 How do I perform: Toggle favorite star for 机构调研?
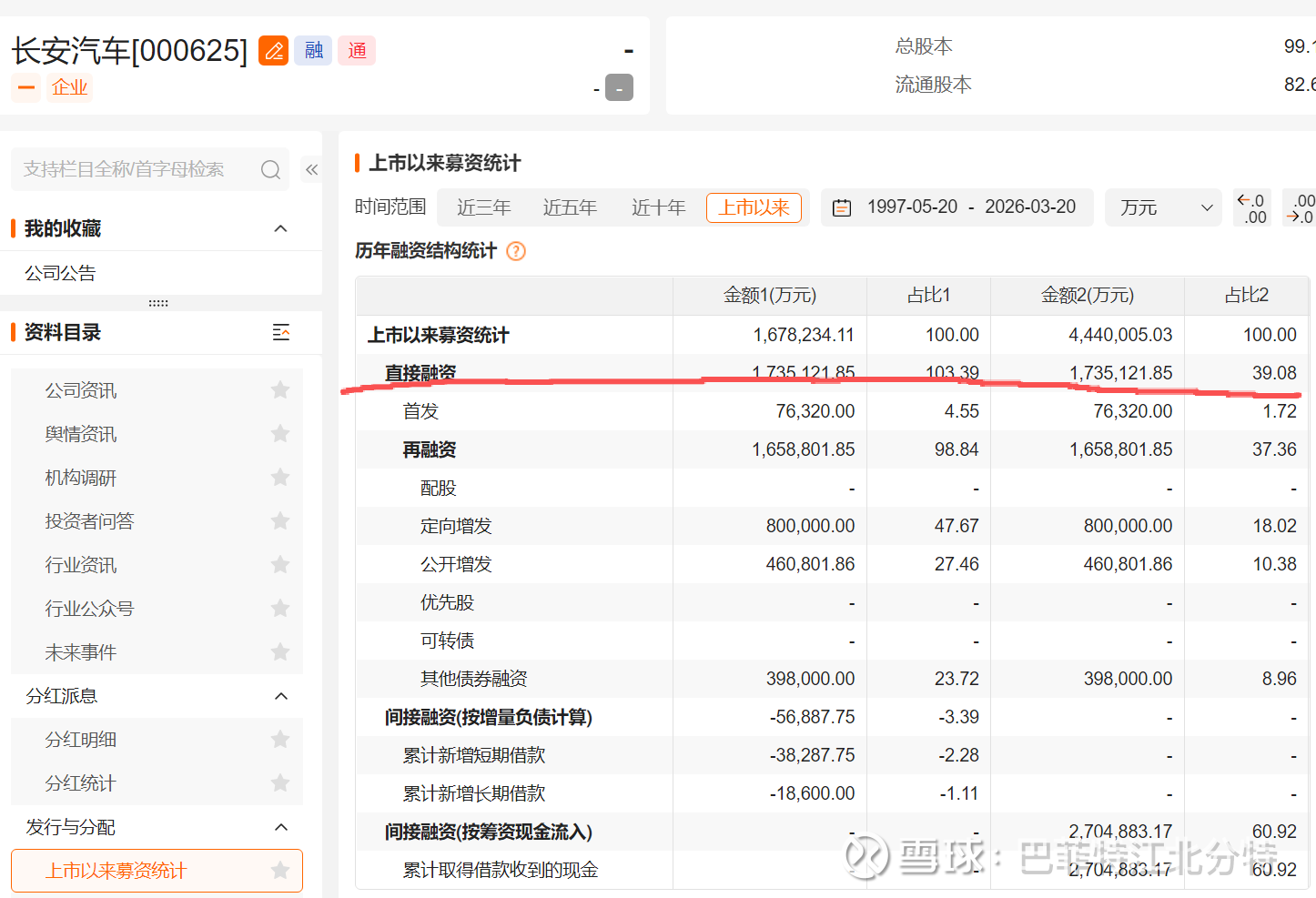[x=280, y=478]
